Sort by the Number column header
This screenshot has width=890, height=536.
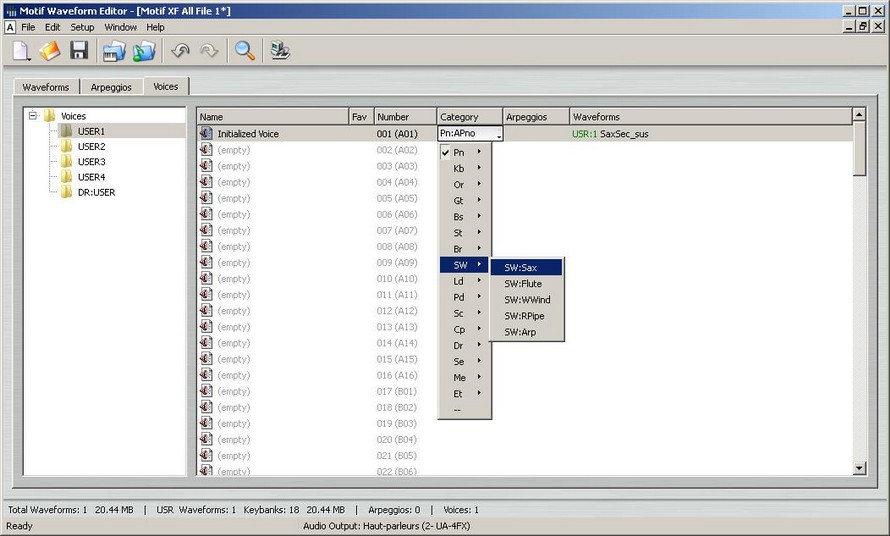(x=405, y=117)
